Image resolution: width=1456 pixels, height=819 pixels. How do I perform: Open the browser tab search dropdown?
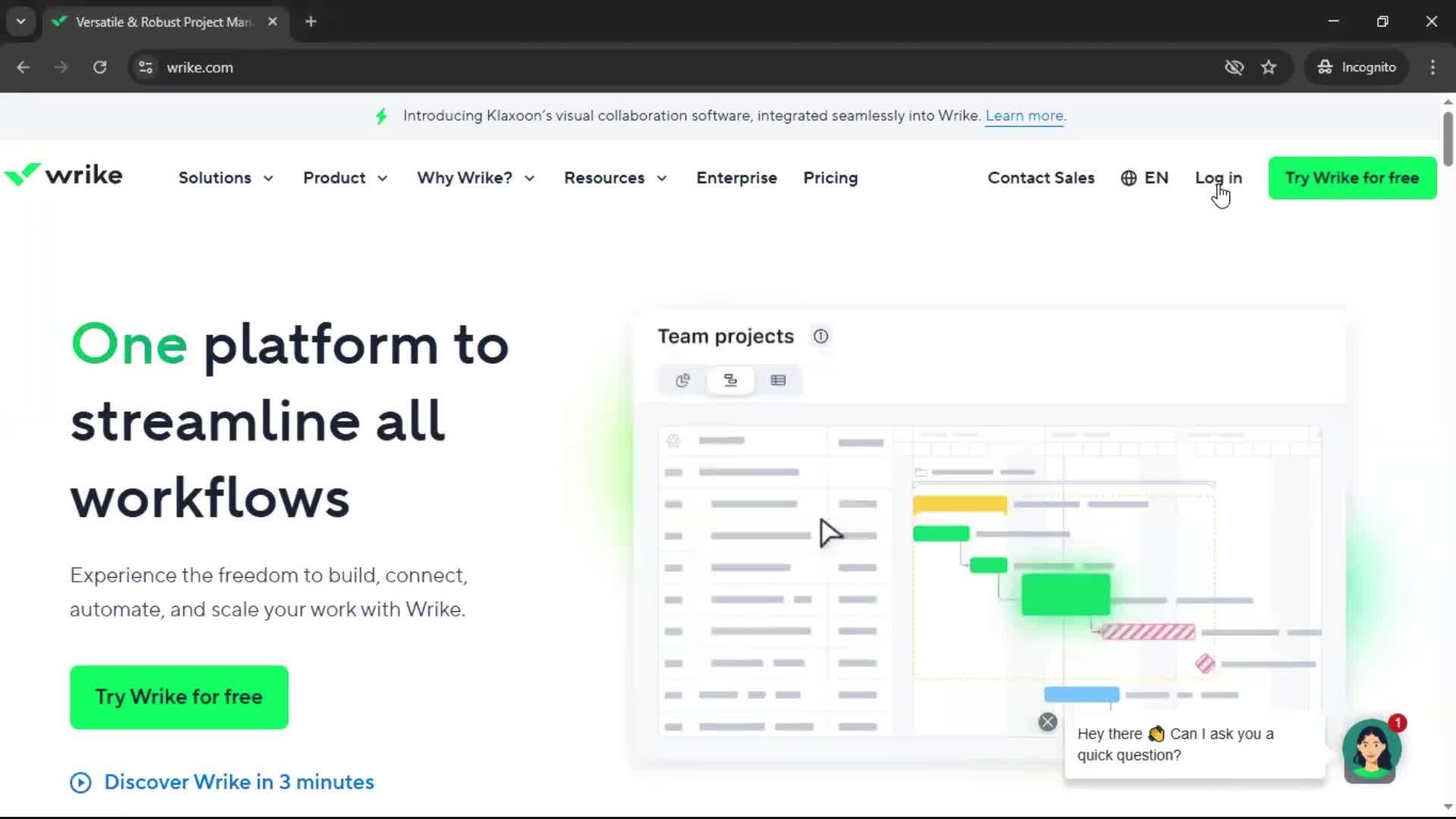(21, 22)
